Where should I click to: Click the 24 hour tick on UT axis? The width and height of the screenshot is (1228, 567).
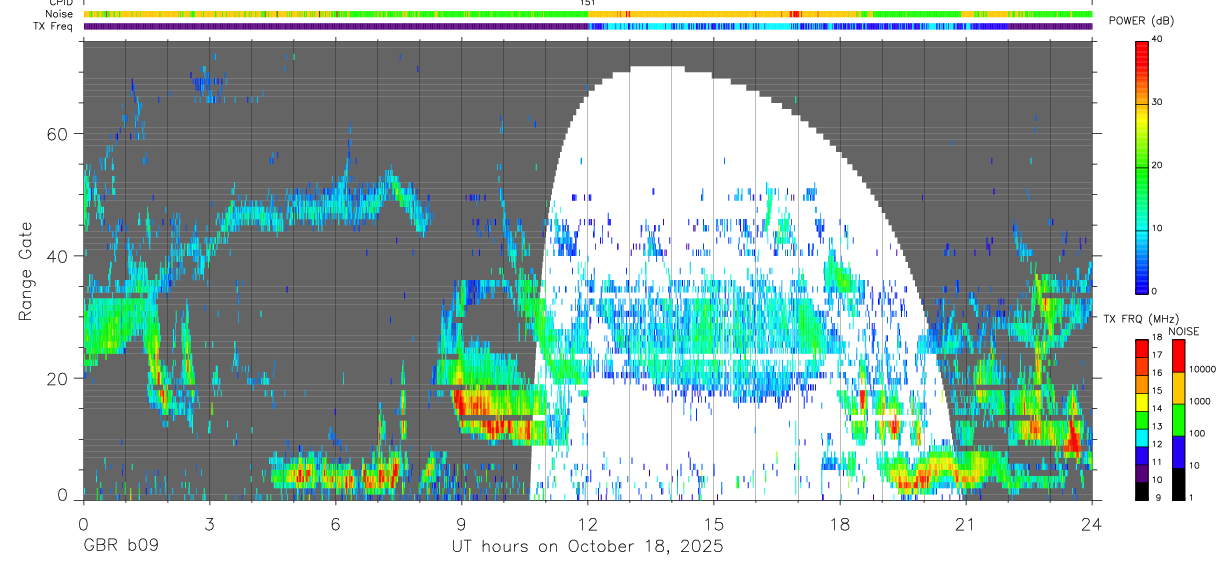click(1091, 523)
